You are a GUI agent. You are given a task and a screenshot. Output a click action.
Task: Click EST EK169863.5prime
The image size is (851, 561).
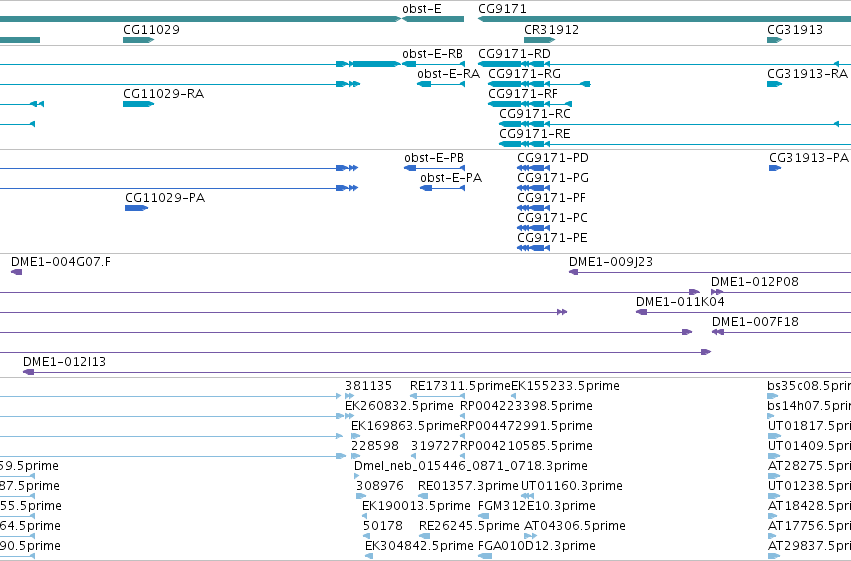pos(355,436)
